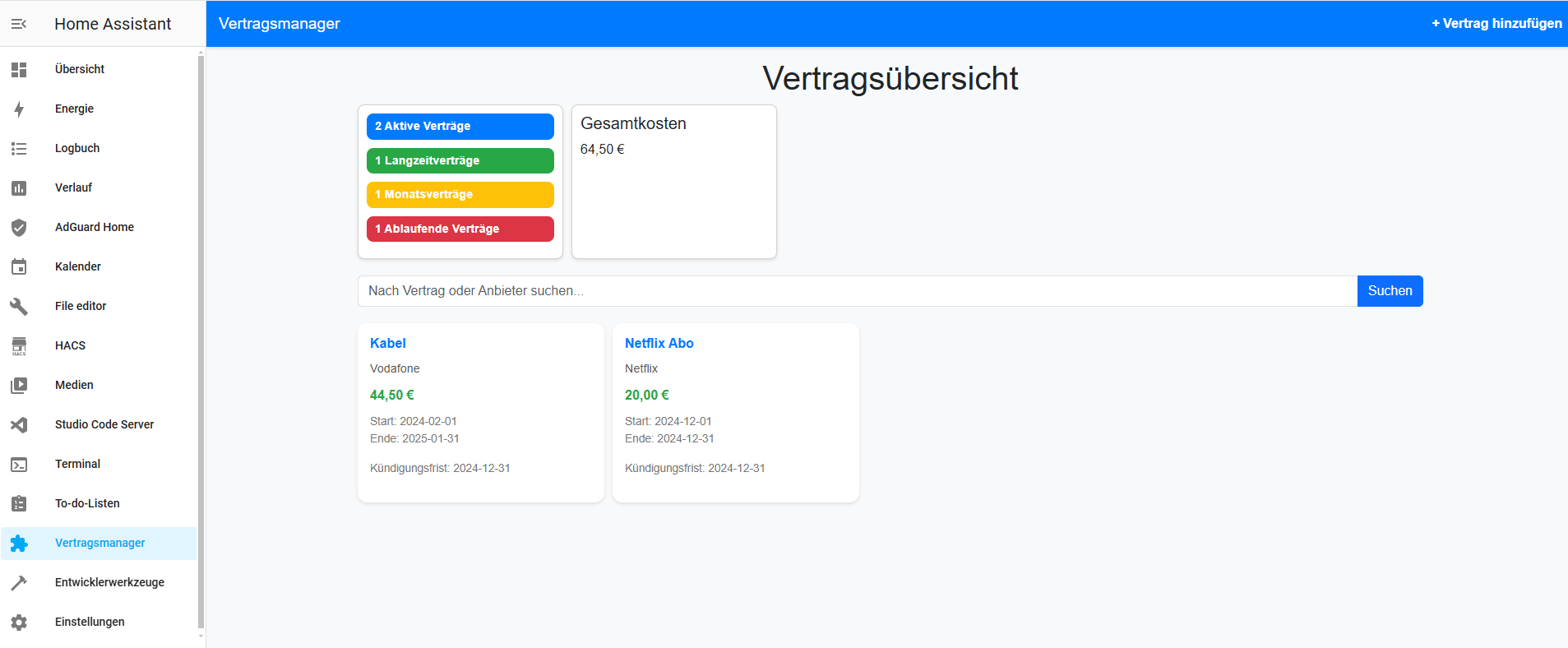Click the Terminal console icon

click(19, 465)
